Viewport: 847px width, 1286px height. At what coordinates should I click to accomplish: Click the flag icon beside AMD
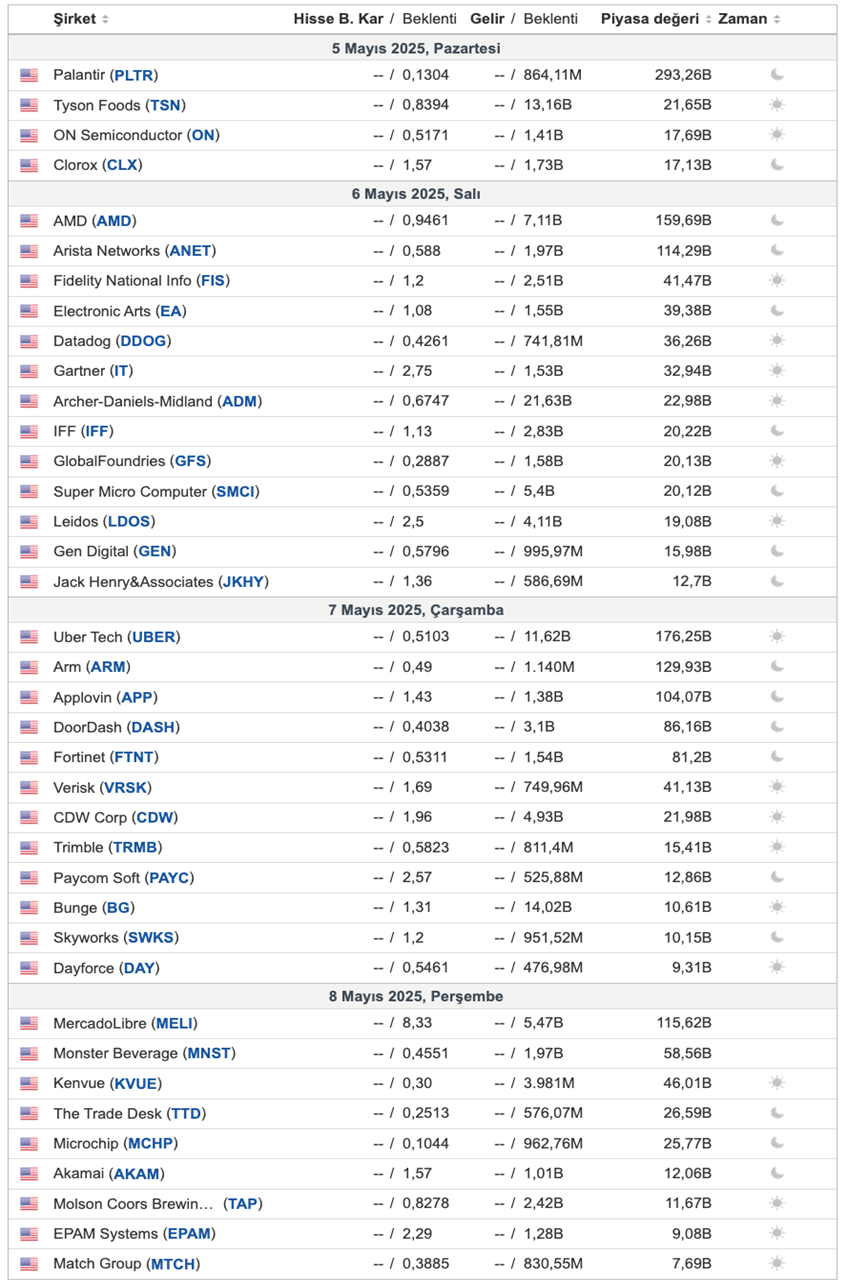point(29,221)
